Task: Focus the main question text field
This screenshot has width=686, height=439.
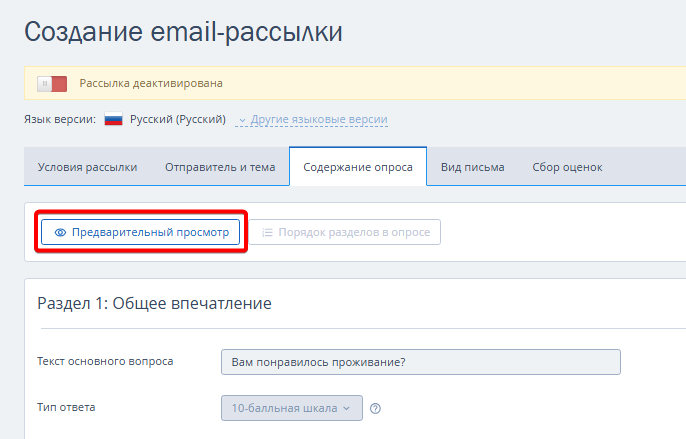Action: pyautogui.click(x=420, y=361)
